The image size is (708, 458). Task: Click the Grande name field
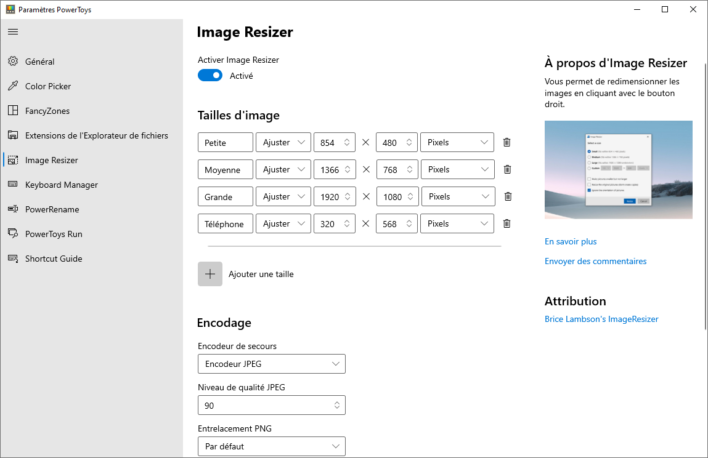click(225, 196)
